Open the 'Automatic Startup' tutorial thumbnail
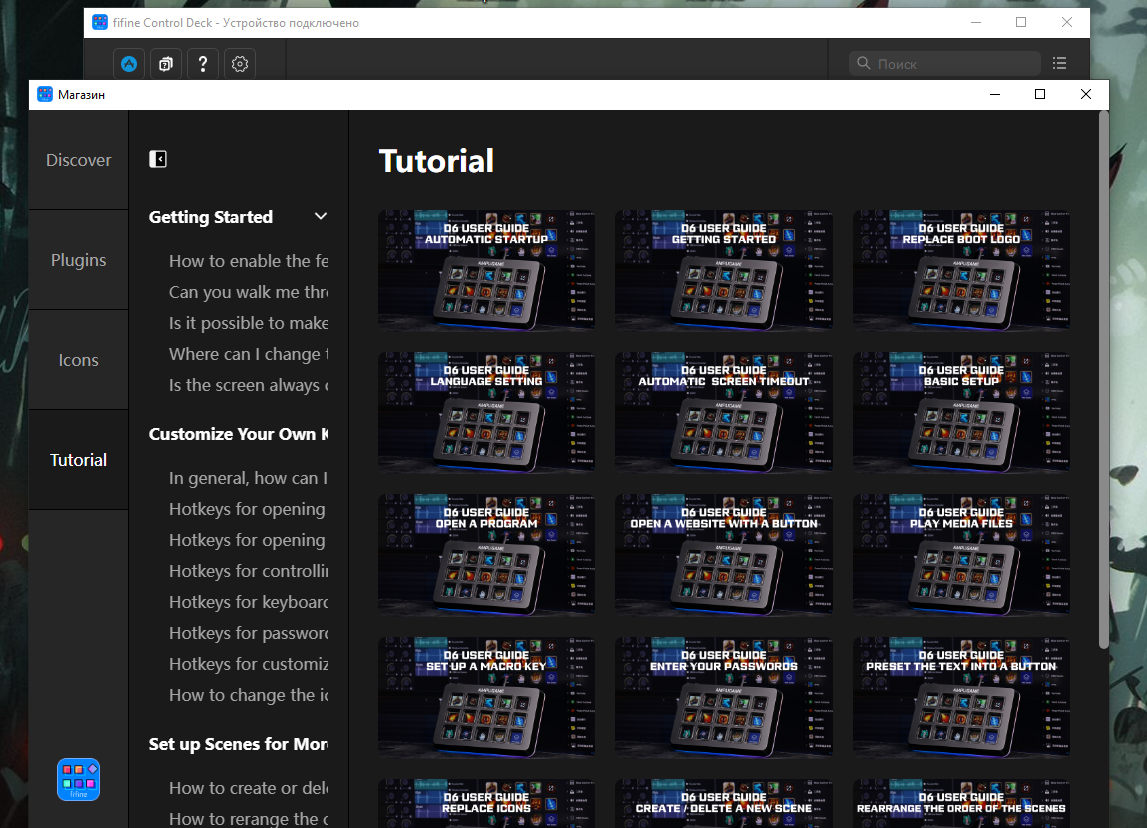Image resolution: width=1147 pixels, height=828 pixels. [x=486, y=269]
